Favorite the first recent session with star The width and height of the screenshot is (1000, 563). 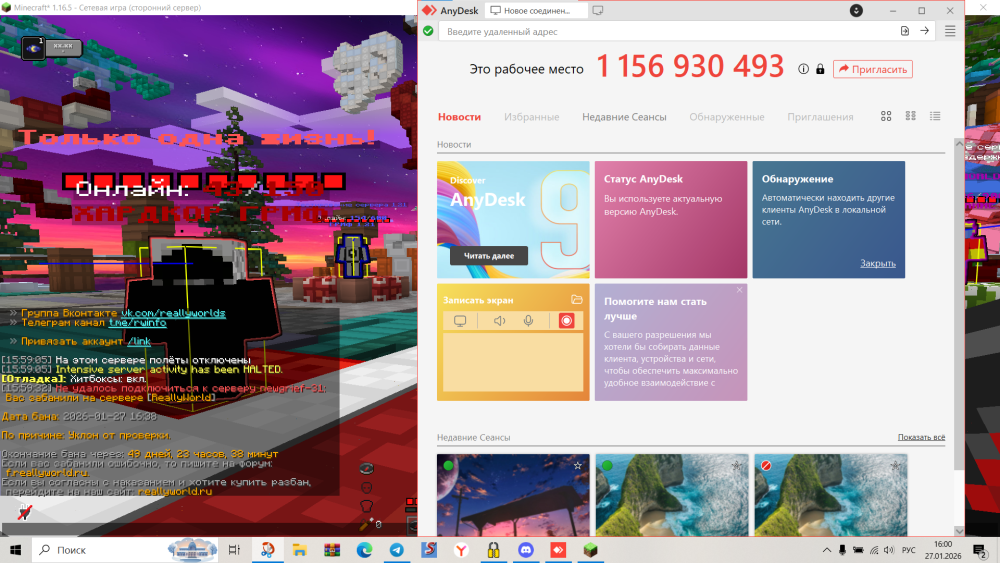click(578, 465)
